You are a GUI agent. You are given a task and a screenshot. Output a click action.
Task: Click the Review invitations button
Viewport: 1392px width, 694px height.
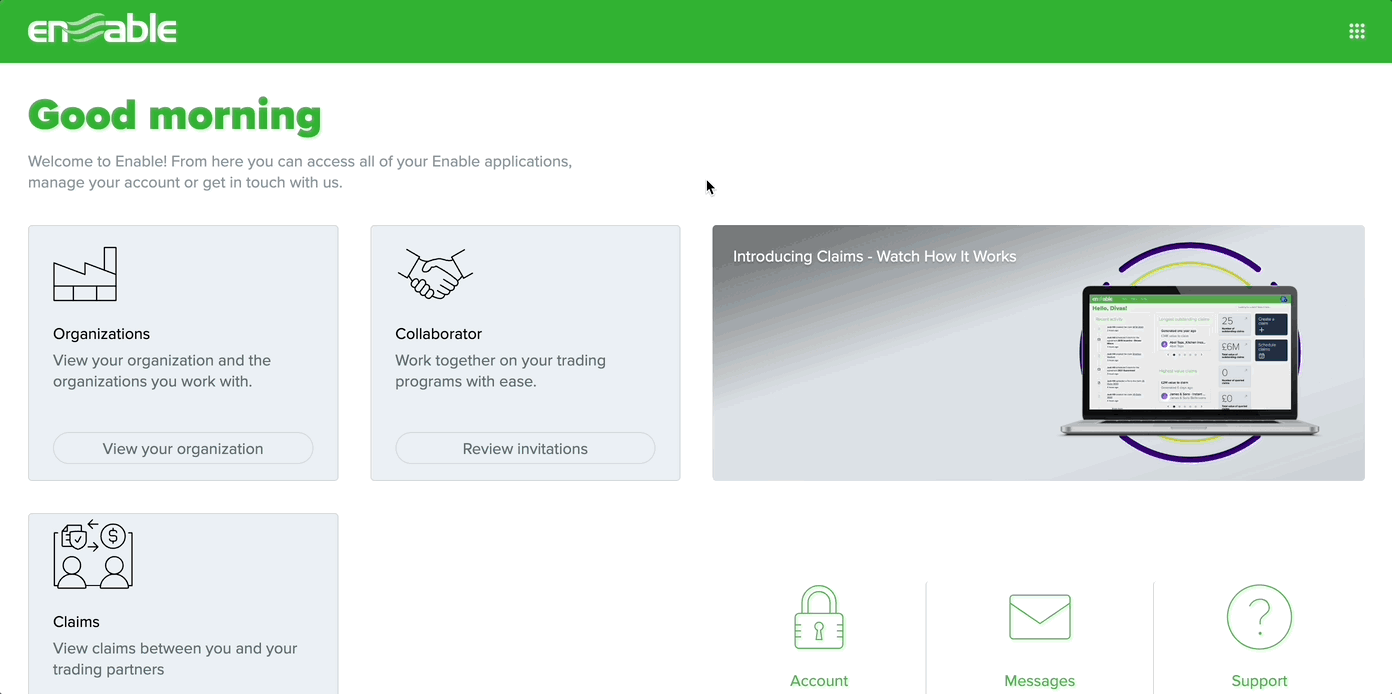click(x=525, y=448)
